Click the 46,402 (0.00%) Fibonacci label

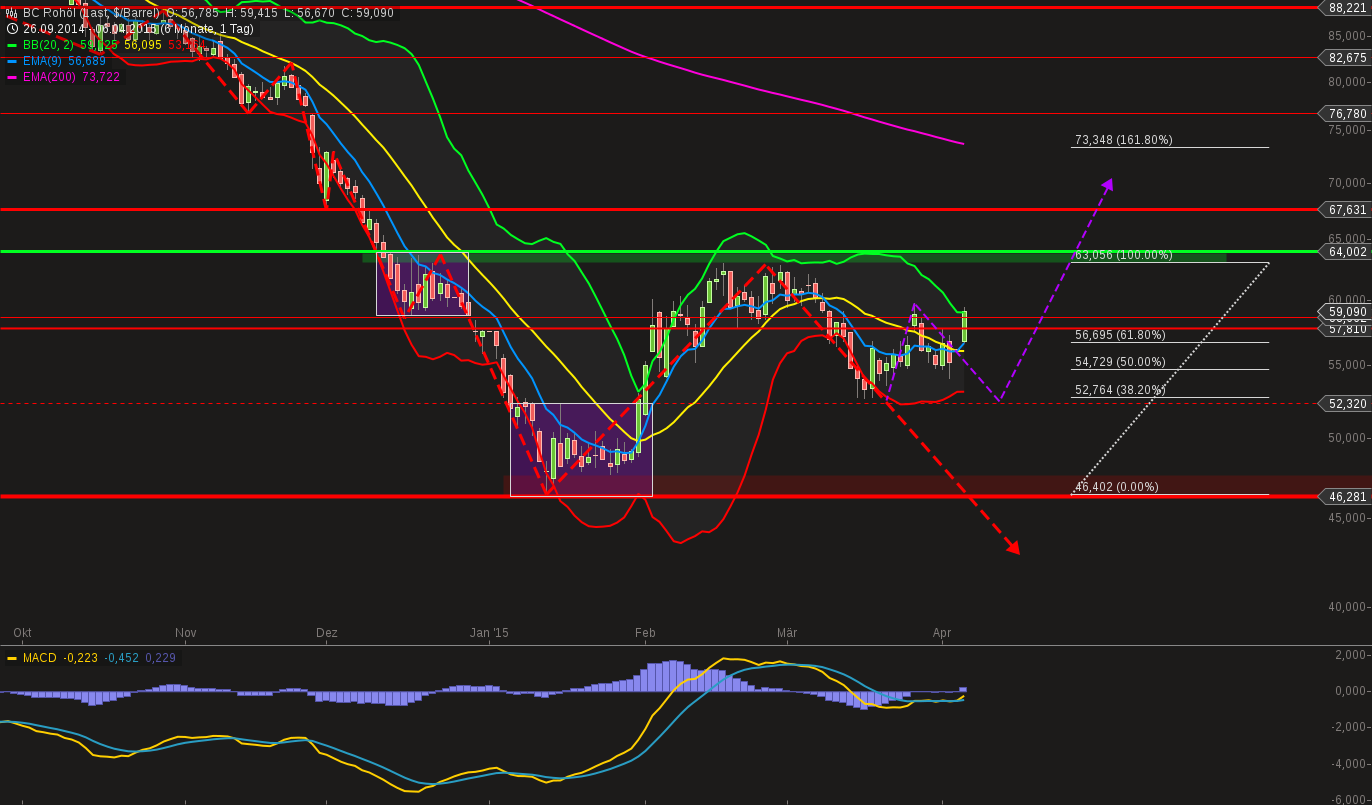tap(1117, 487)
